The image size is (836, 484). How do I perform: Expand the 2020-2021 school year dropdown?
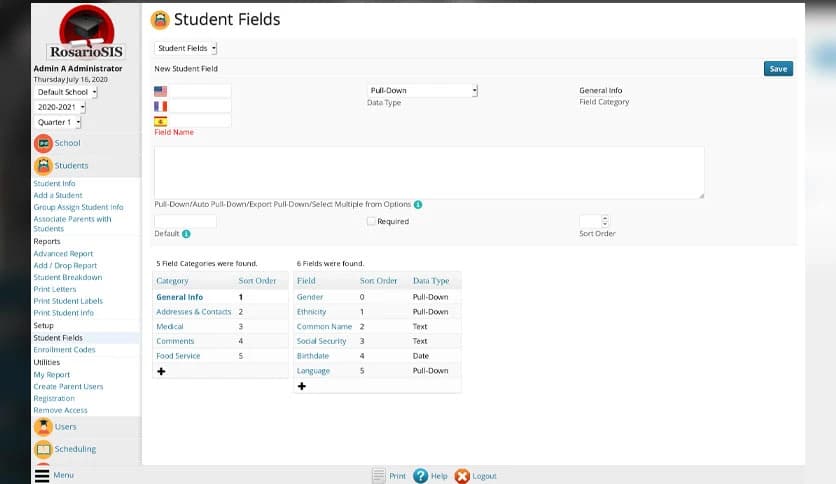pos(61,107)
